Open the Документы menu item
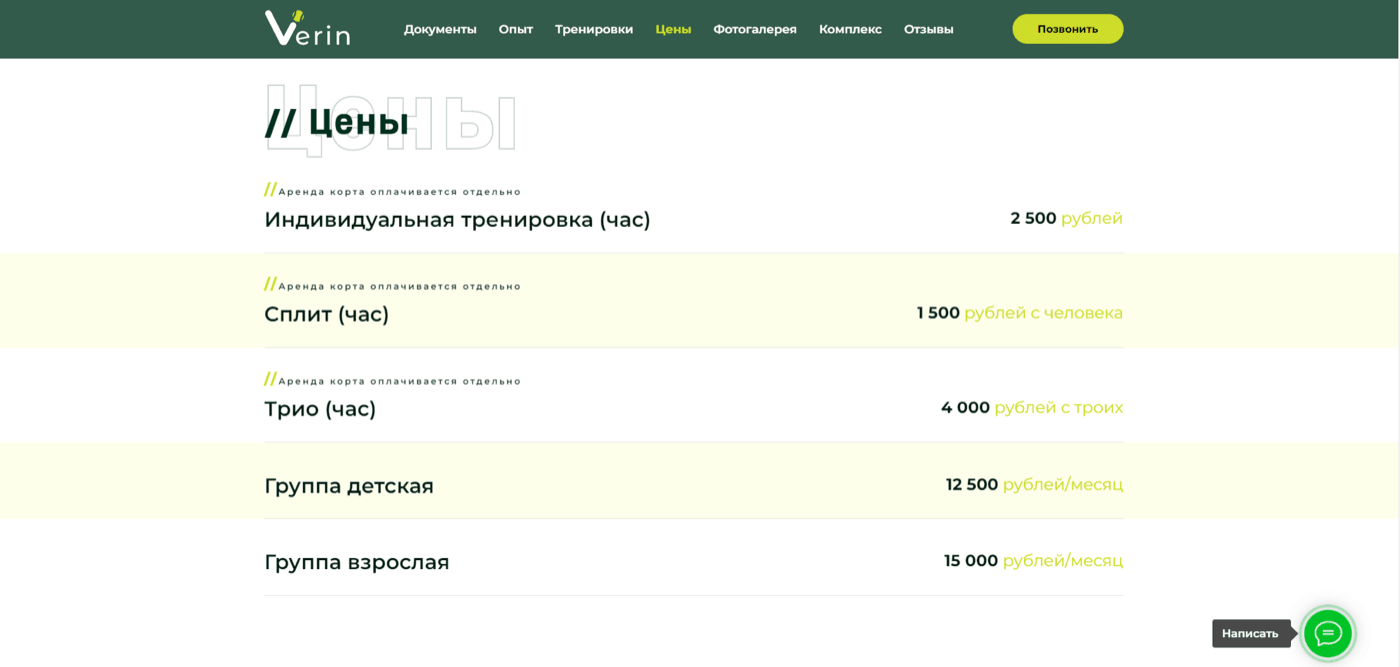 440,29
